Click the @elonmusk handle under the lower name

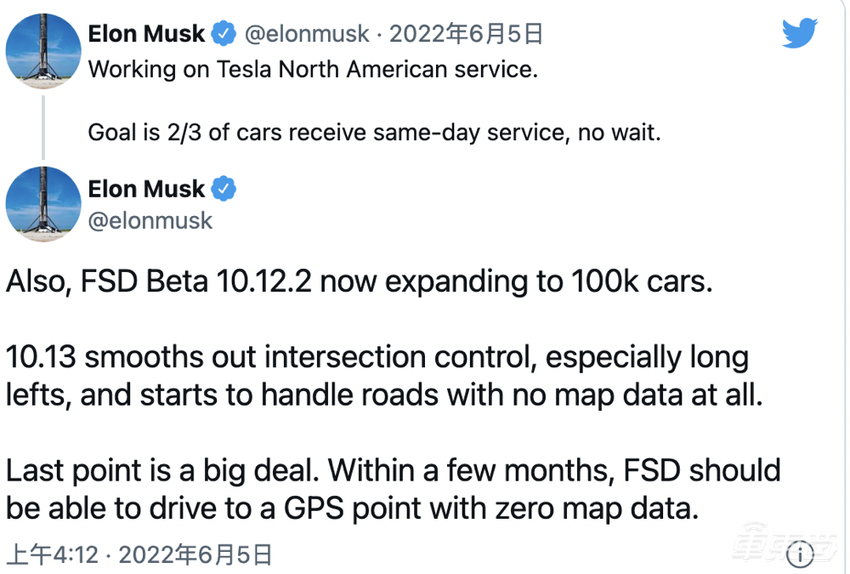(x=150, y=220)
